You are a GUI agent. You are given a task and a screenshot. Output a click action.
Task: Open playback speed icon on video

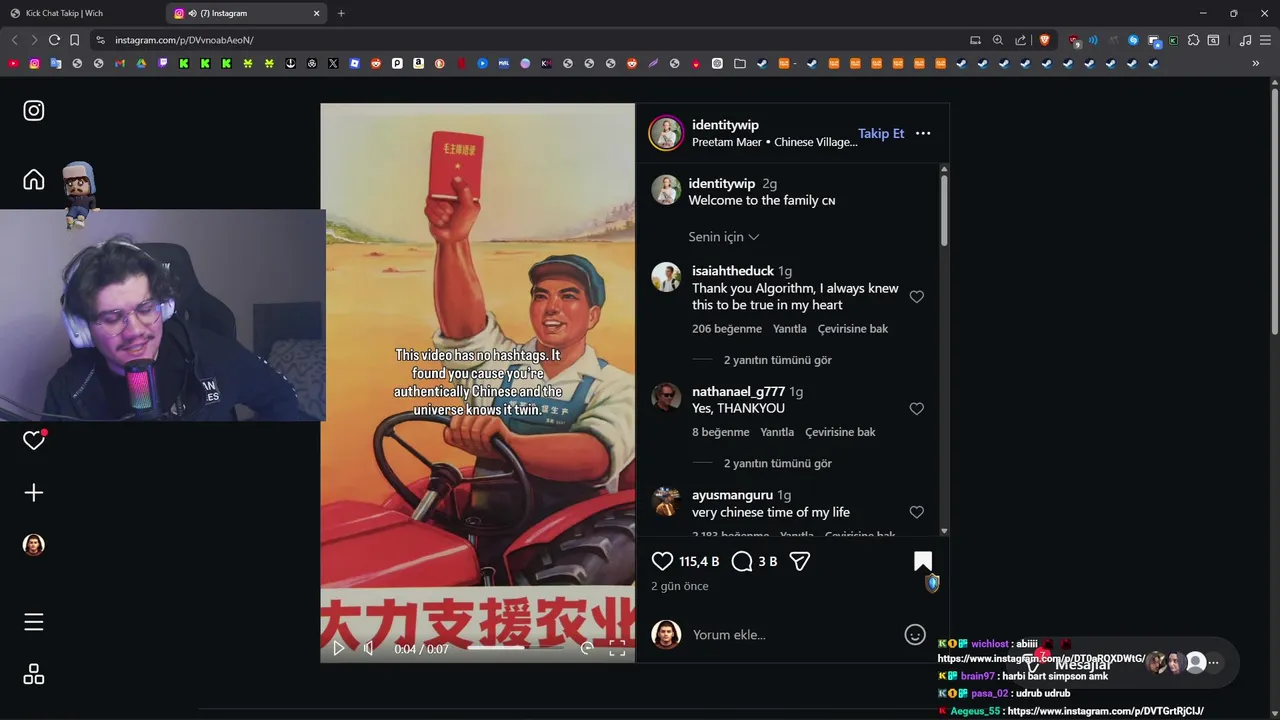587,648
